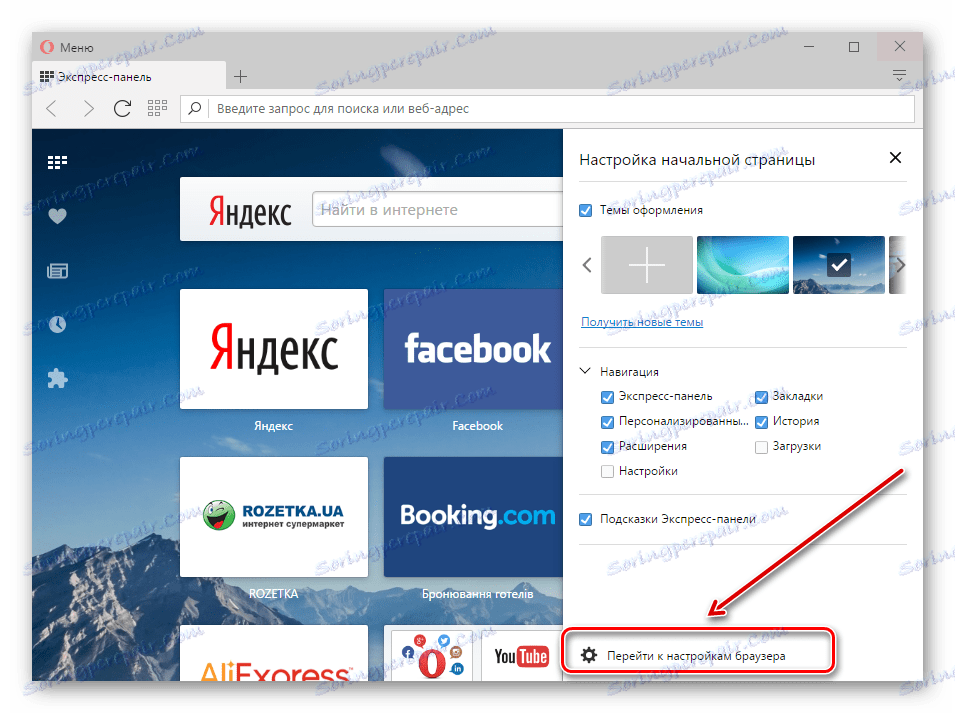Toggle Подсказки Экспресс-панели checkbox
This screenshot has width=955, height=713.
[585, 520]
